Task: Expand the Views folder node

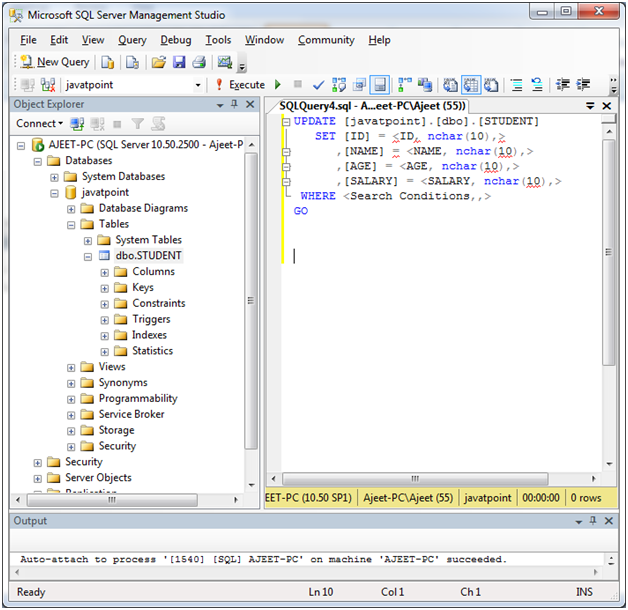Action: 71,367
